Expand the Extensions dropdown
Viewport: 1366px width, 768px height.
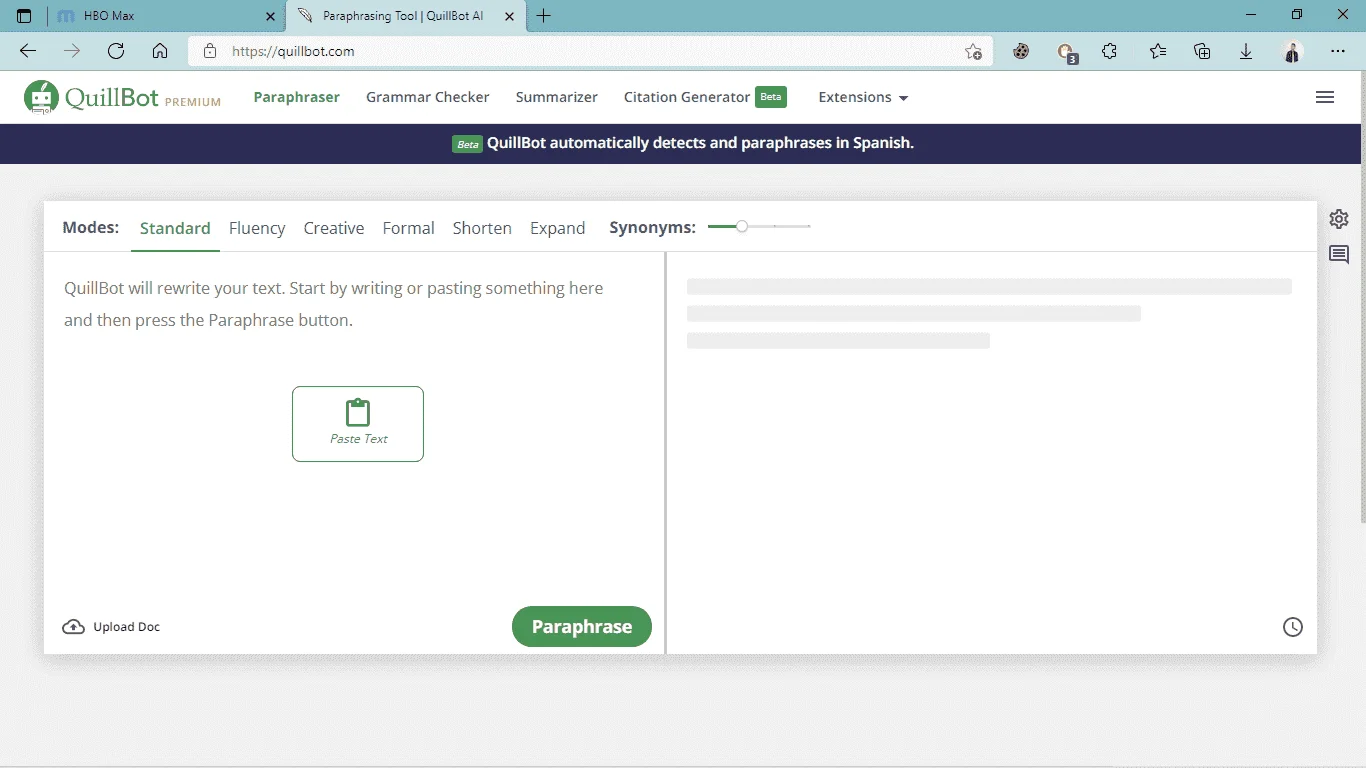pos(863,97)
